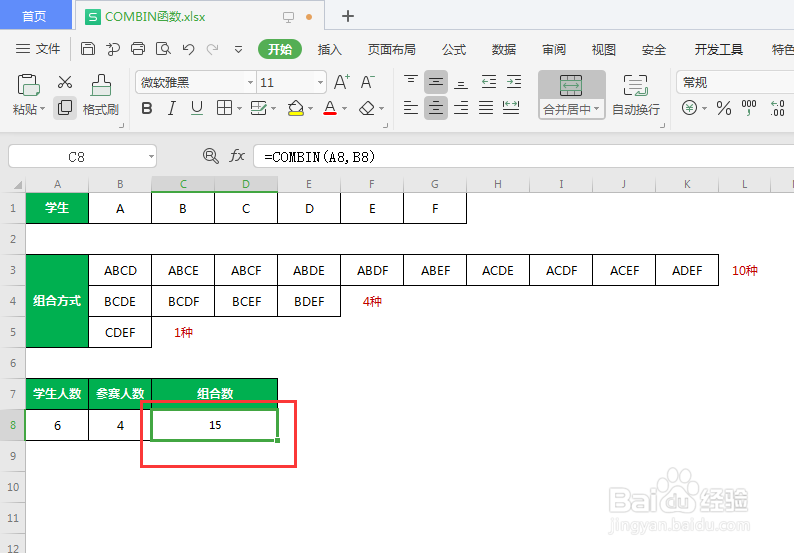Expand borders dropdown arrow
Viewport: 794px width, 553px height.
point(239,108)
